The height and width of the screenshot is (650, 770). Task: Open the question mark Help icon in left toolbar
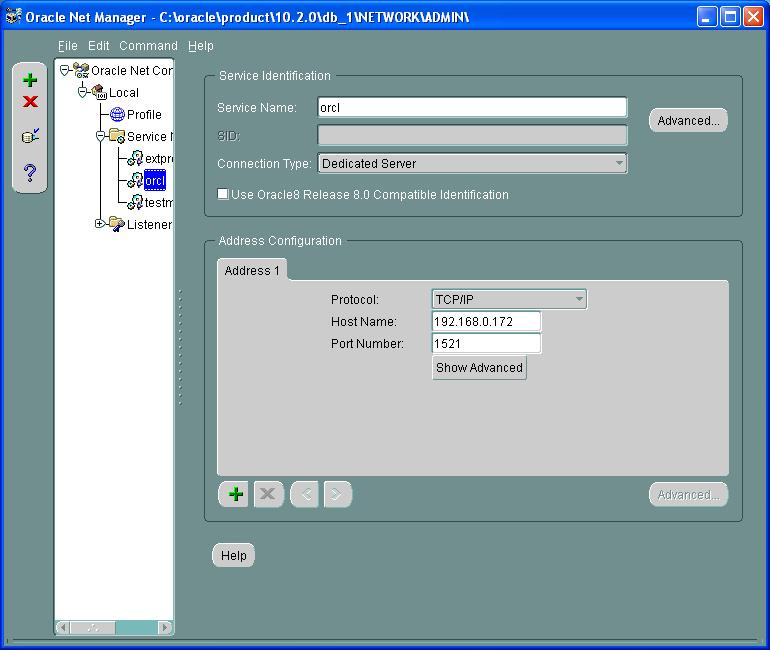[30, 172]
